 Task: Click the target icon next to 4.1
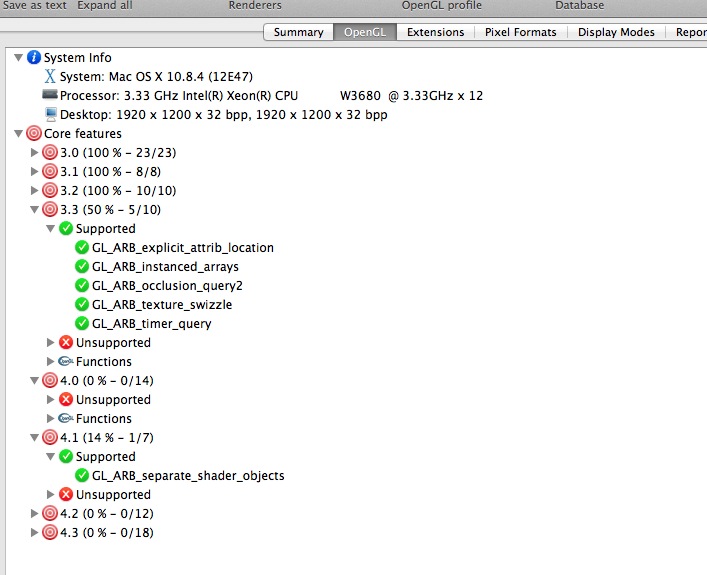click(50, 437)
